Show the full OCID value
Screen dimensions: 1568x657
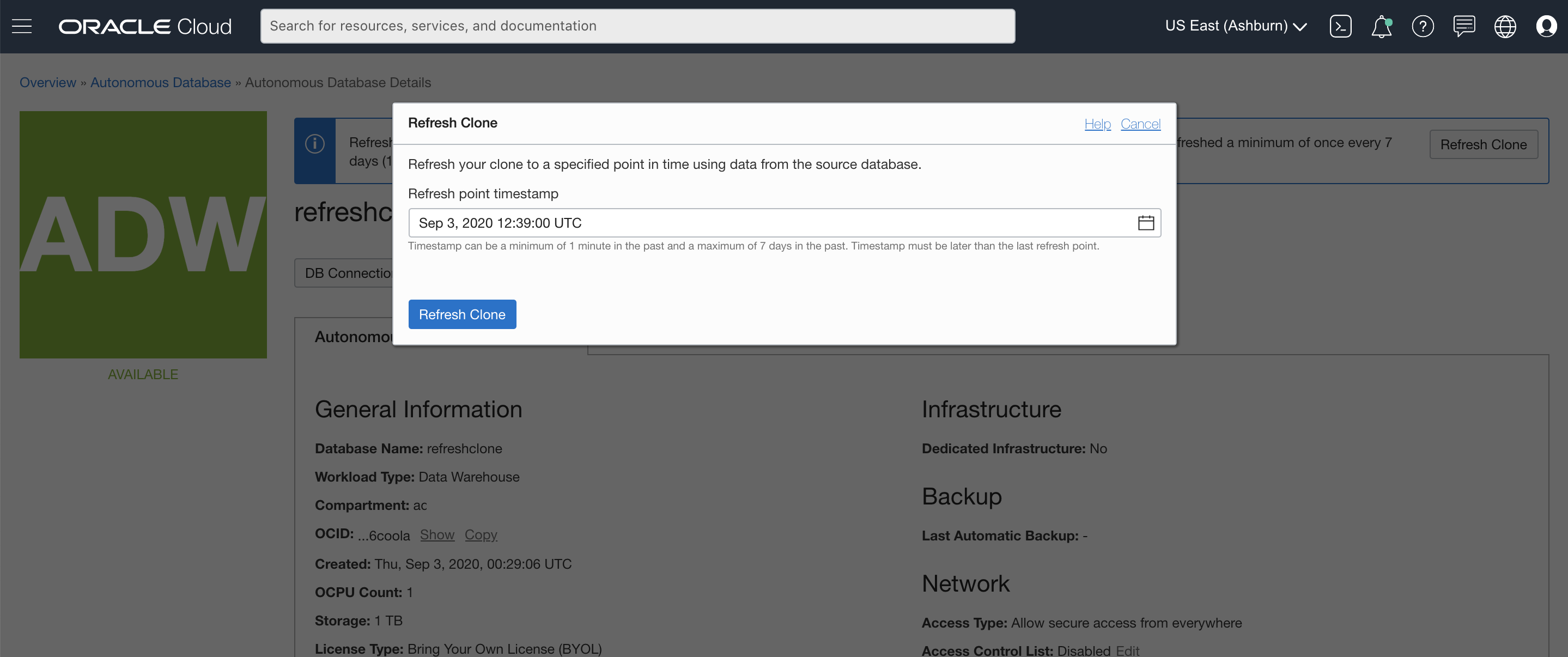(437, 534)
